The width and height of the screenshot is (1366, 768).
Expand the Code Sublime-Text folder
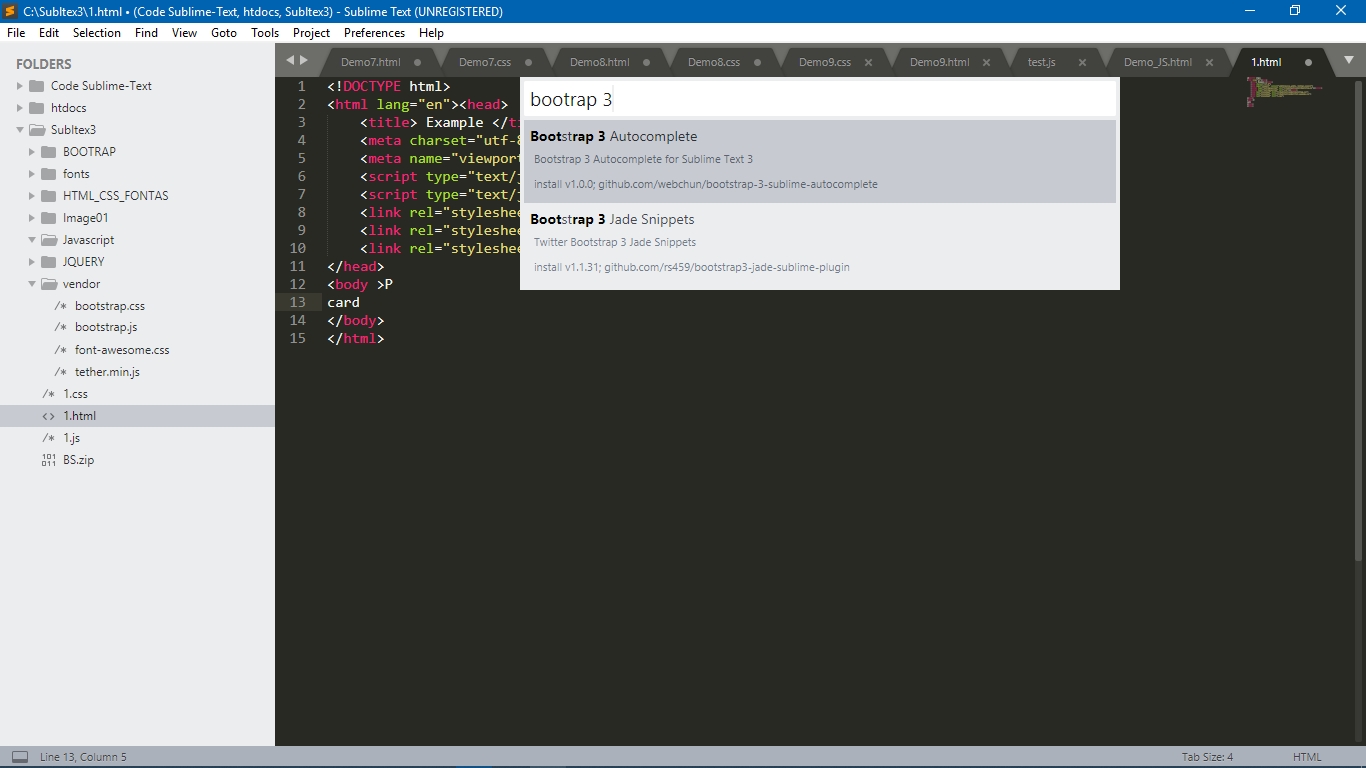(19, 86)
